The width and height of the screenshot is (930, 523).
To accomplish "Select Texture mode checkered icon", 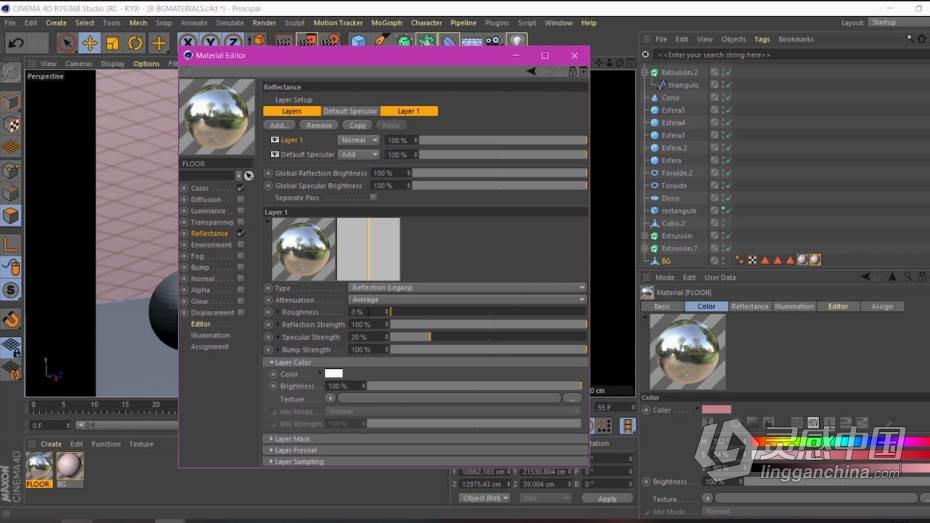I will [x=11, y=124].
